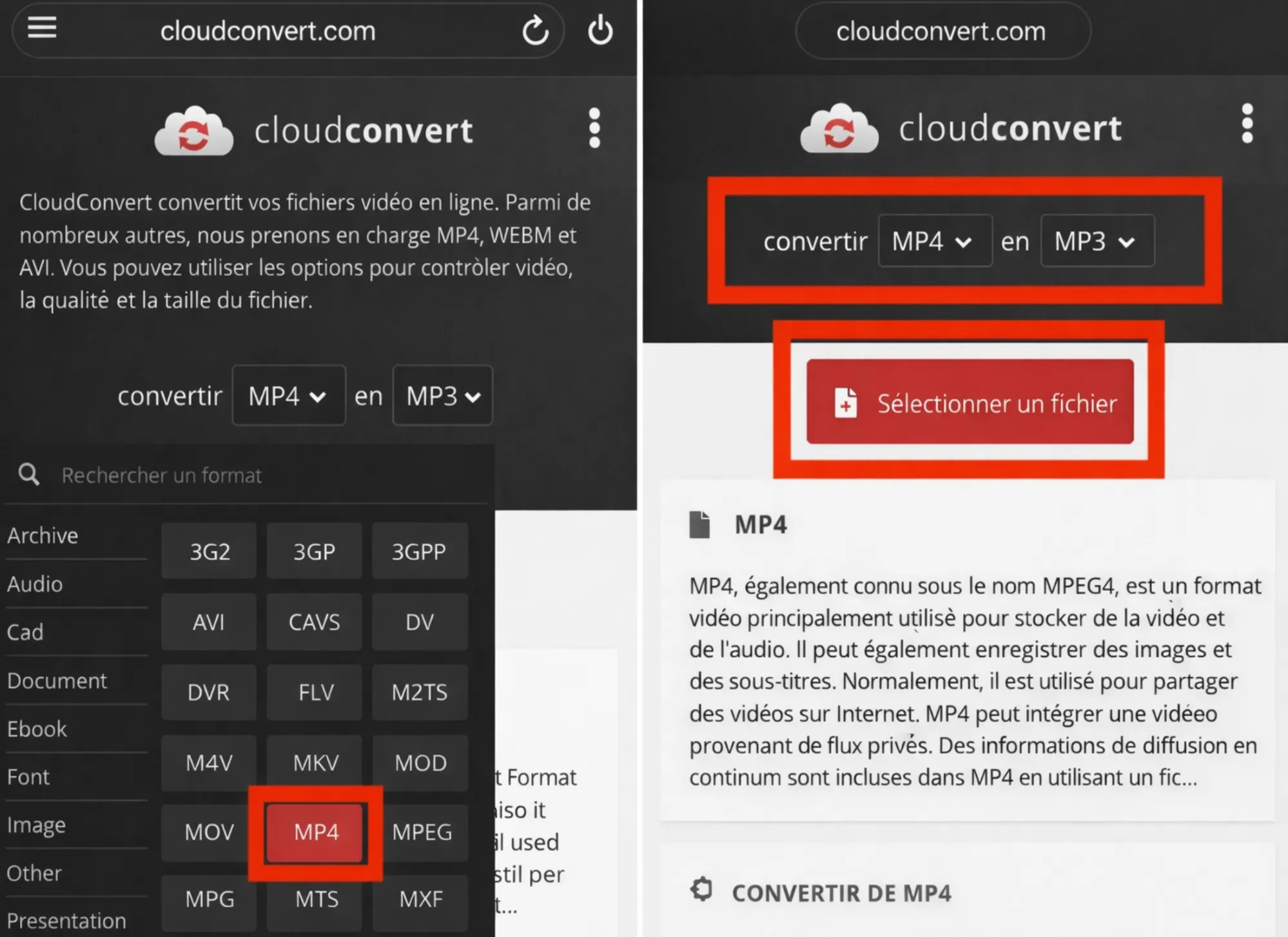1288x937 pixels.
Task: Click Sélectionner un fichier button
Action: 970,401
